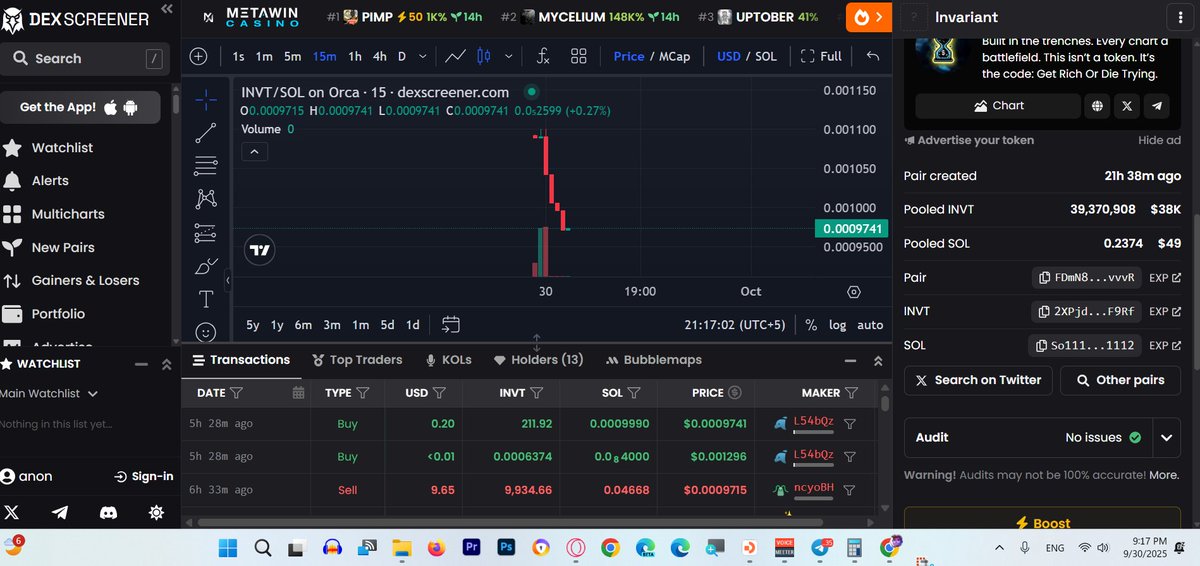Open DEX Screener Telegram from sidebar

[x=60, y=512]
